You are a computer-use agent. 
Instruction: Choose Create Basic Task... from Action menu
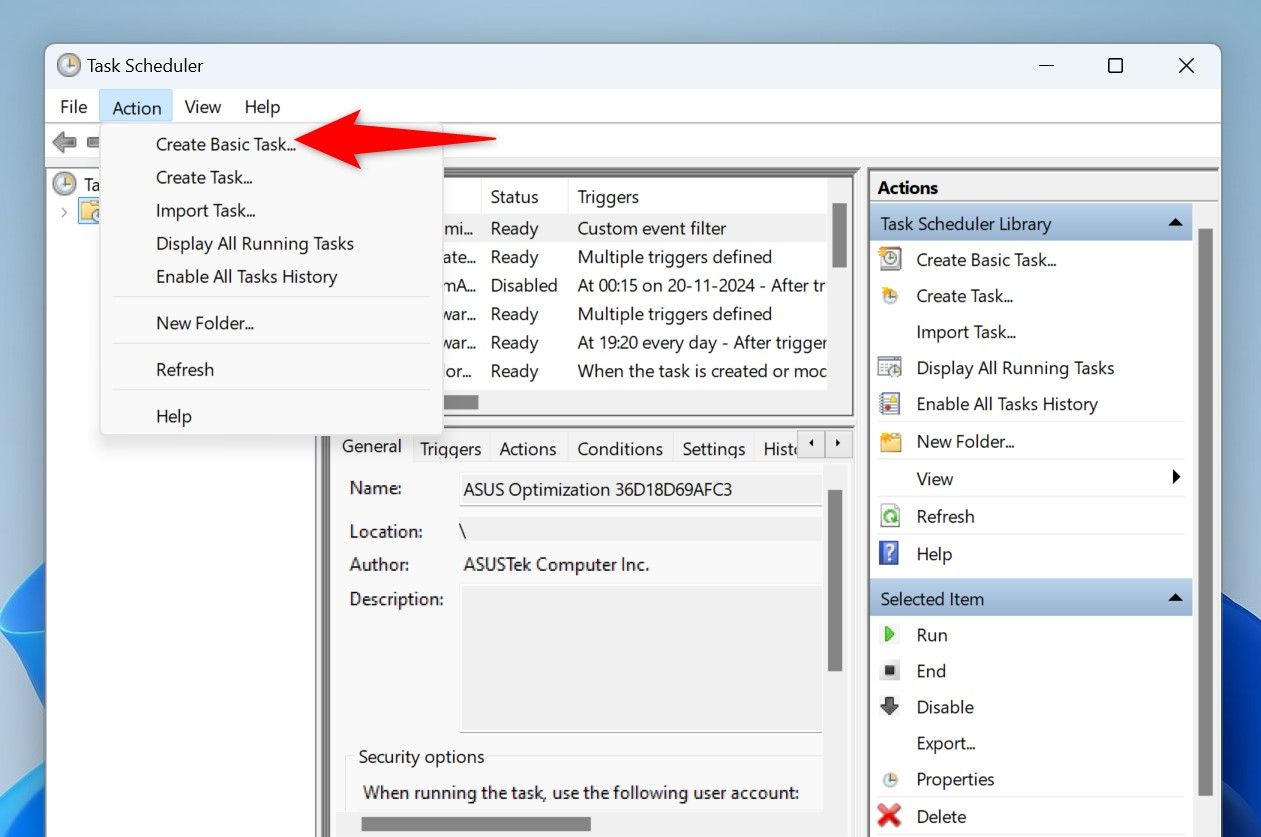[226, 144]
